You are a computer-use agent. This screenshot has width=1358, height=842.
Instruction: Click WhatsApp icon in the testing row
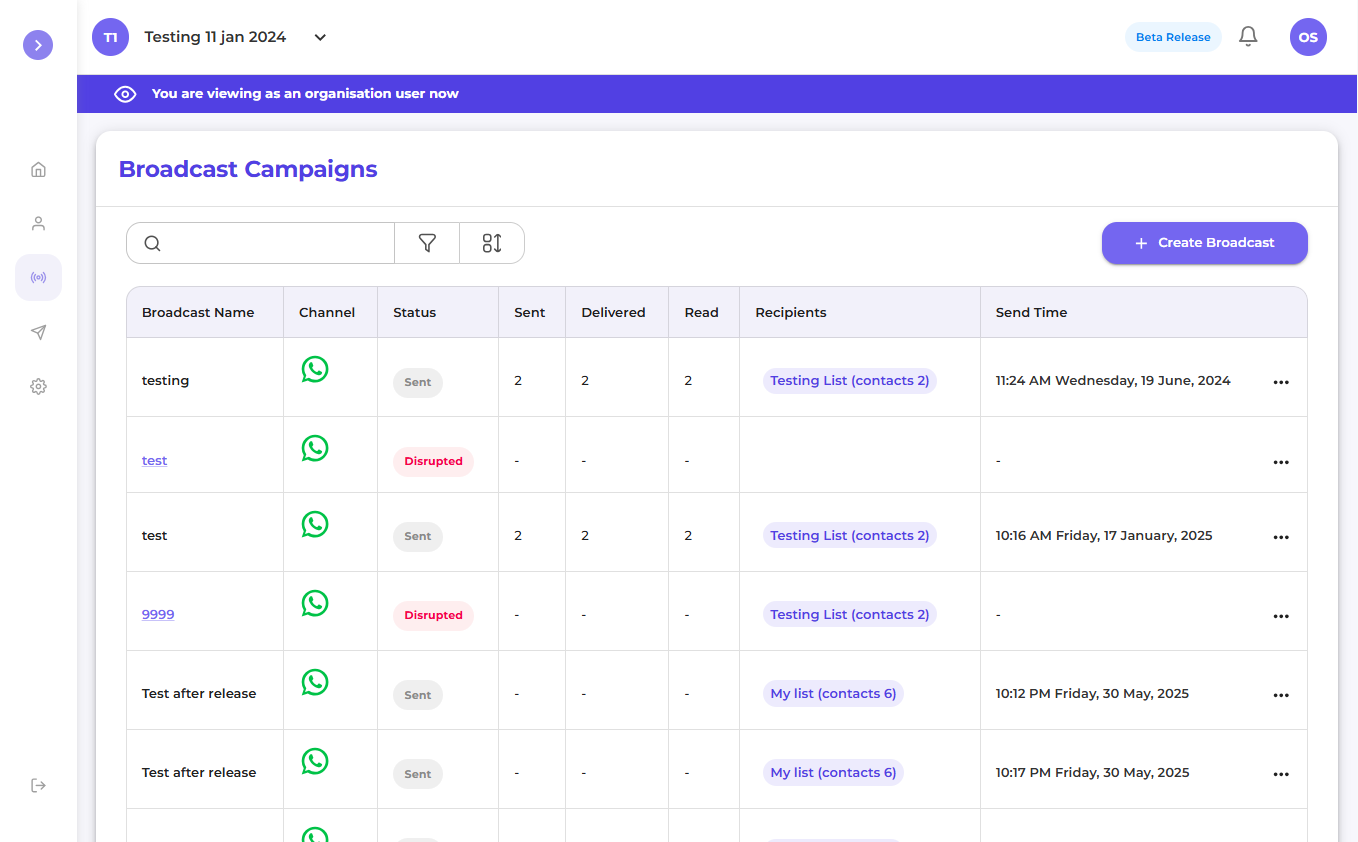pos(315,369)
